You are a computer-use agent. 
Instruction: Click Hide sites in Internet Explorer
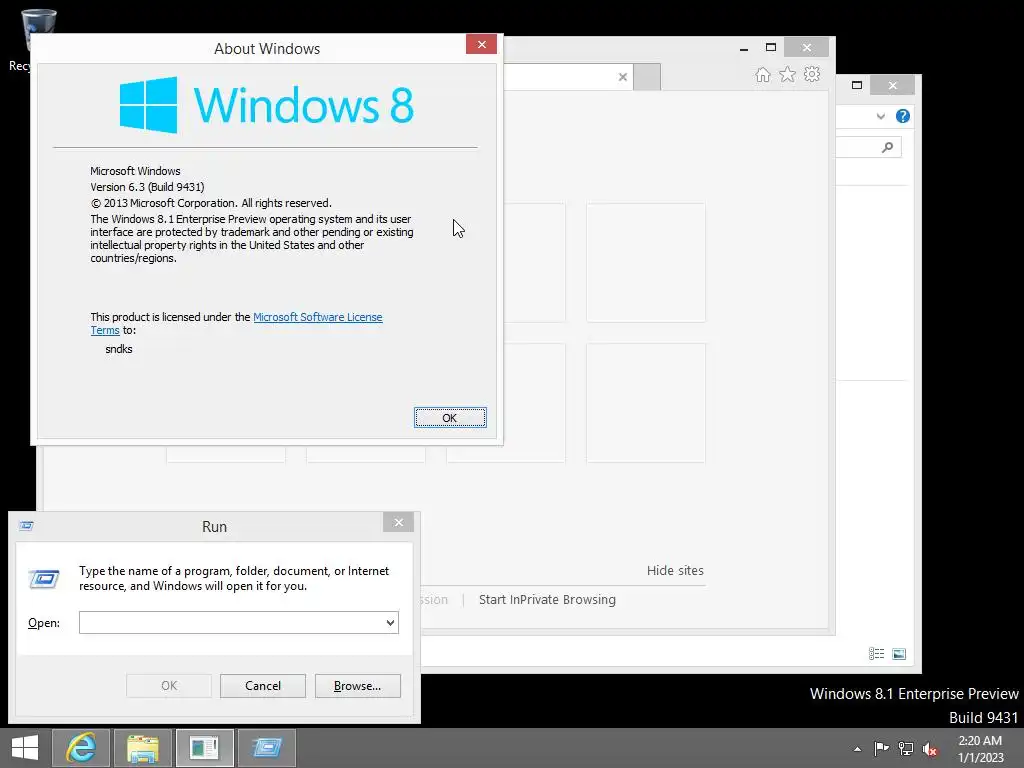(675, 570)
